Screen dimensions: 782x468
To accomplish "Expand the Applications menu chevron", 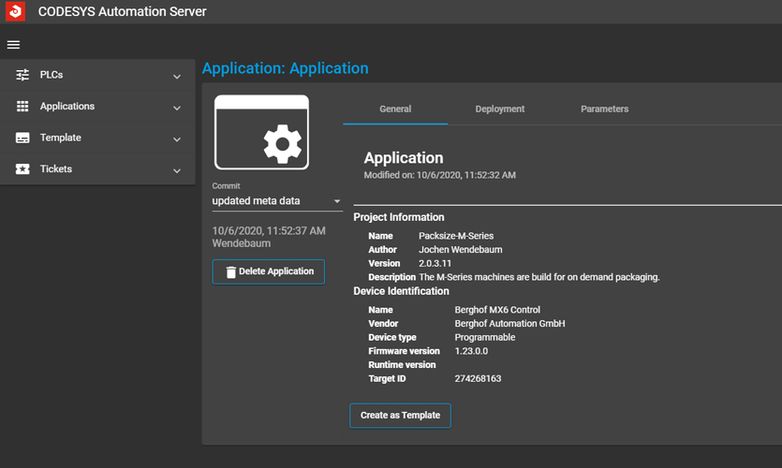I will [177, 108].
